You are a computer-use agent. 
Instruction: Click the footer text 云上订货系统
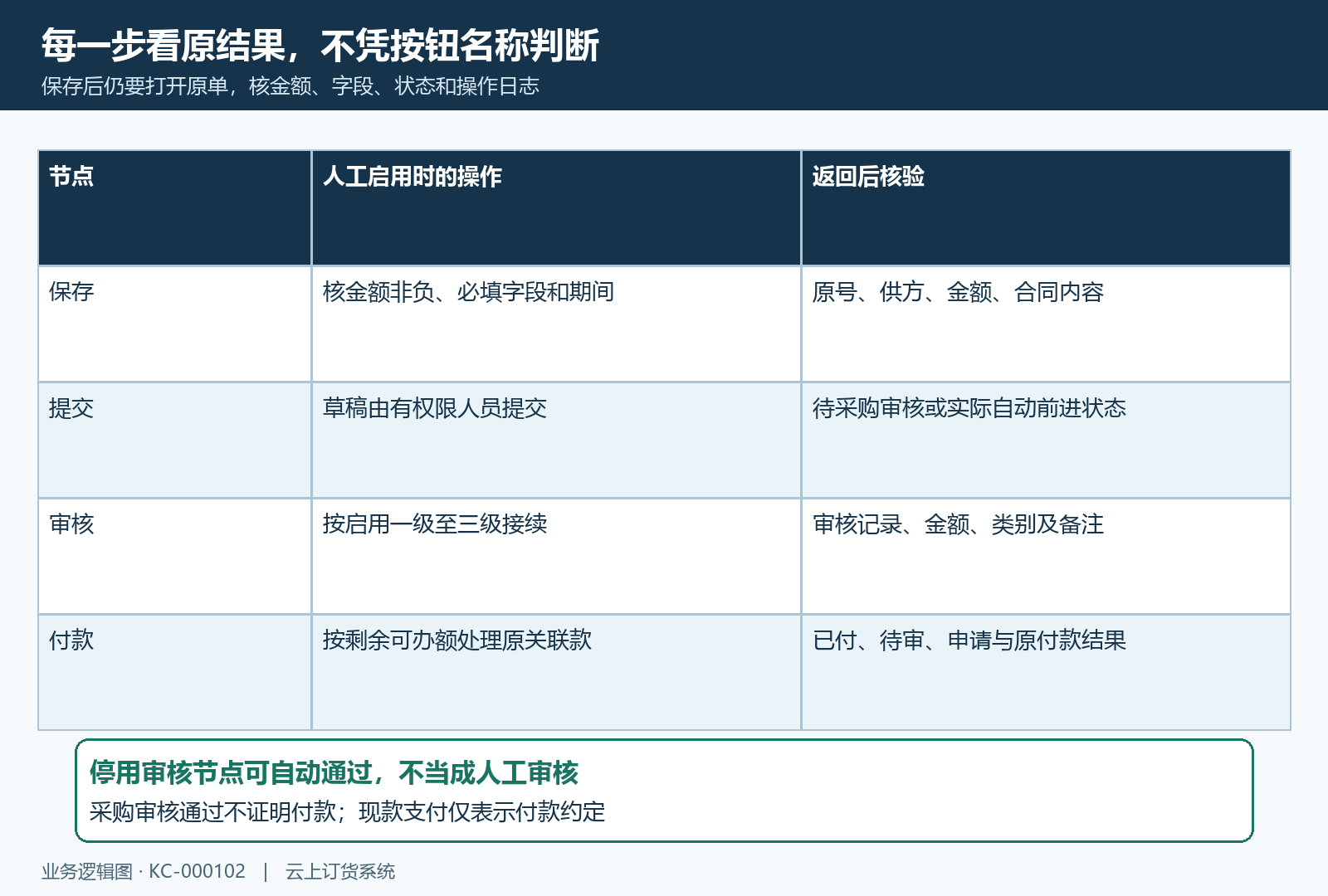(340, 872)
